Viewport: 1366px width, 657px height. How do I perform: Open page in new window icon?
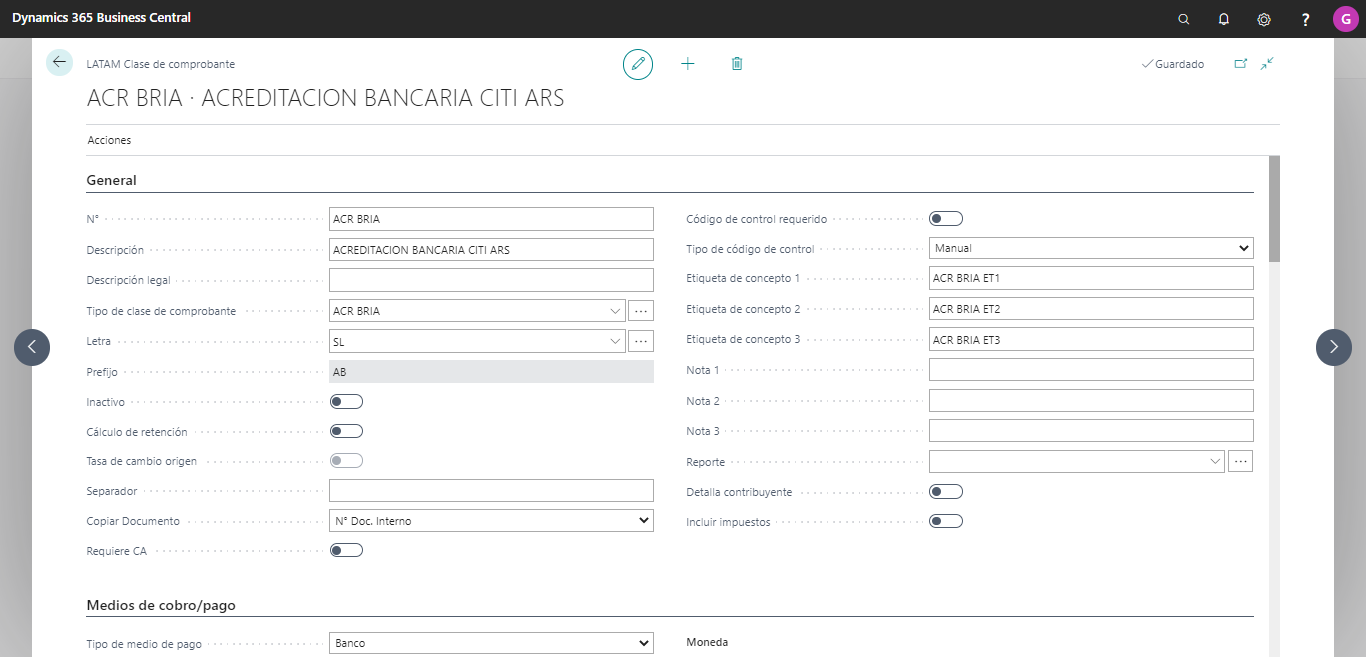(1241, 63)
